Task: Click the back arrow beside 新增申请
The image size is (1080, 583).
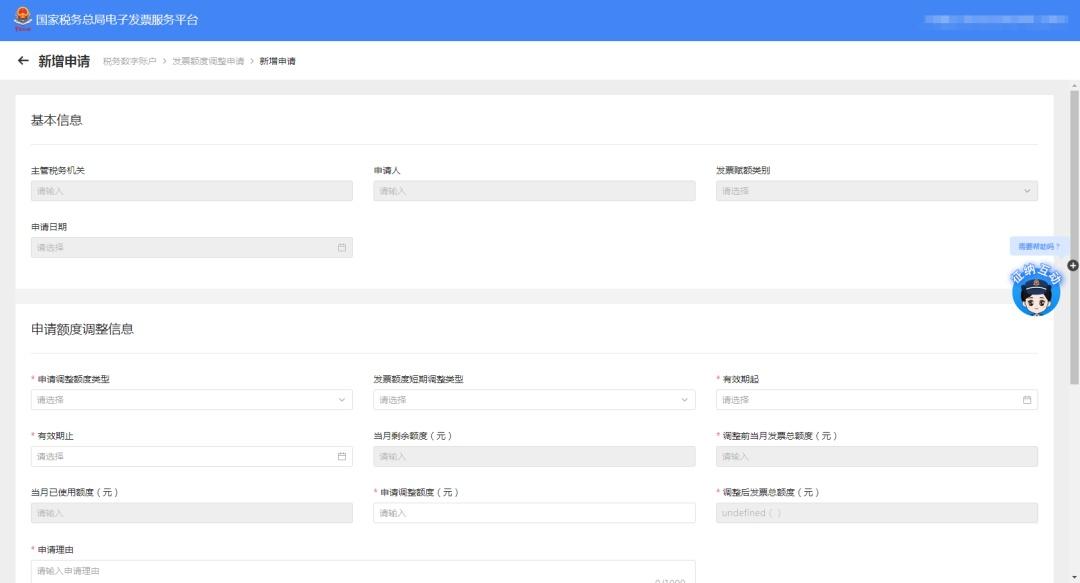Action: 23,61
